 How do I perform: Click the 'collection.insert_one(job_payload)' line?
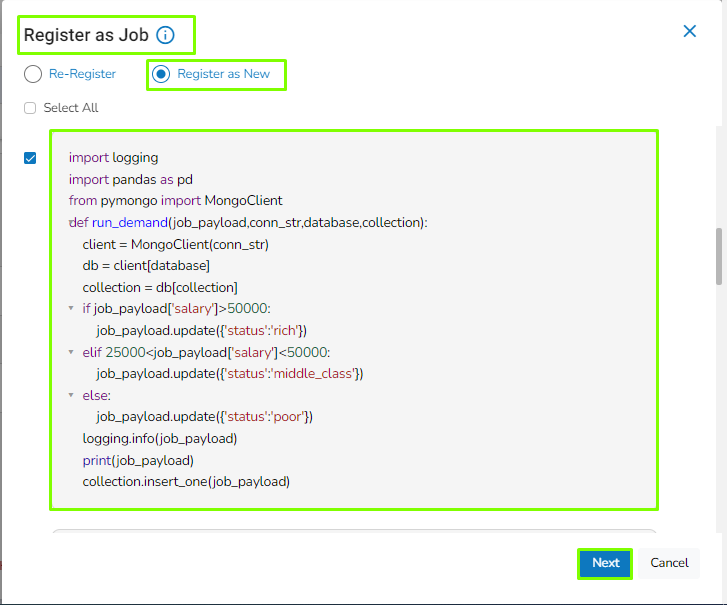point(186,482)
